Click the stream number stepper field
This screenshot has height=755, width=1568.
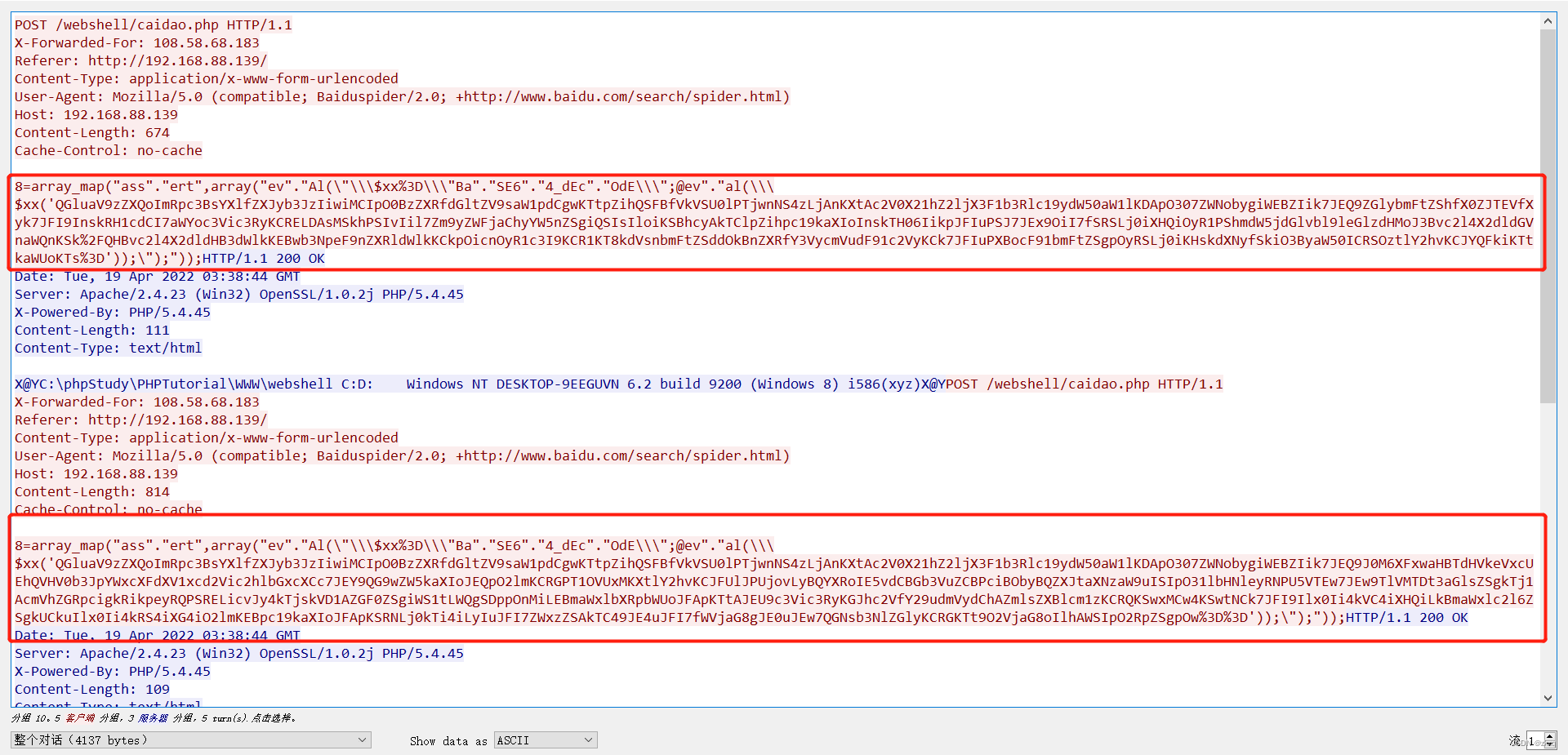pyautogui.click(x=1541, y=740)
